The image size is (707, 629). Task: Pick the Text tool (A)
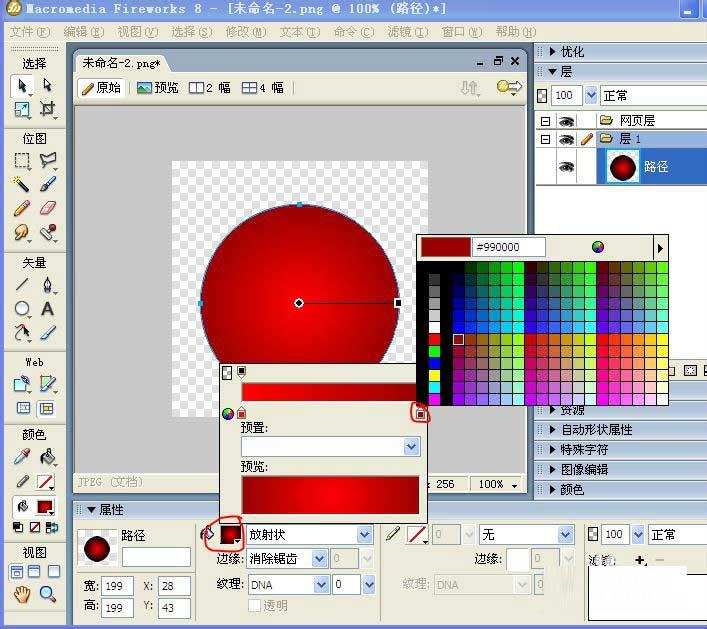tap(47, 309)
